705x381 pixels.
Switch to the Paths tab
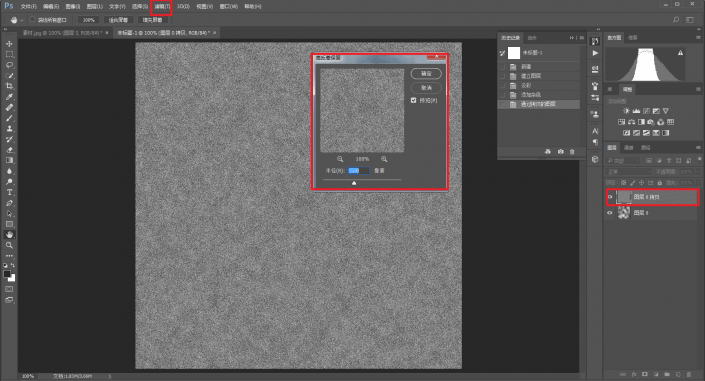646,148
